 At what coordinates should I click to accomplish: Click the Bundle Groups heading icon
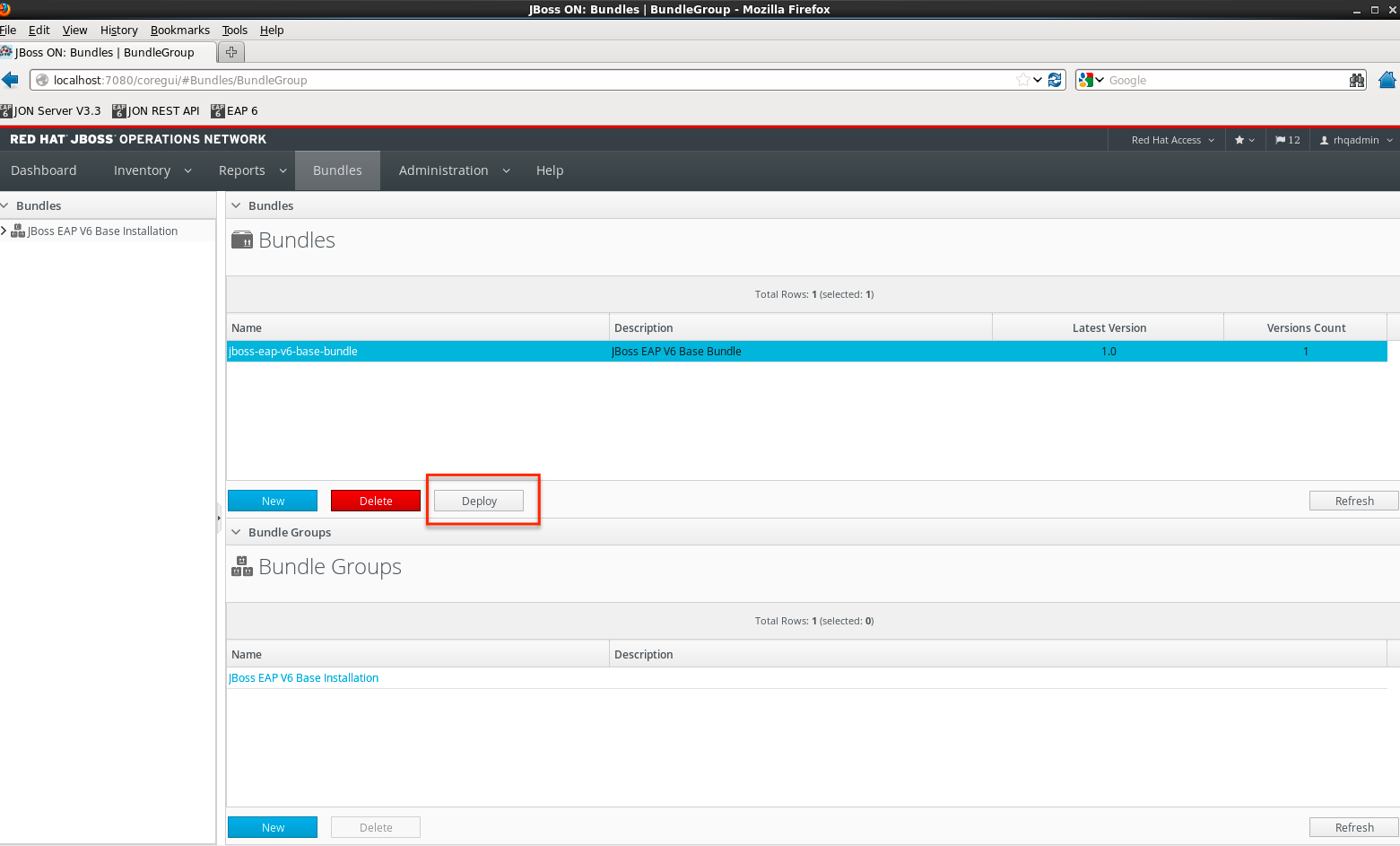pyautogui.click(x=242, y=566)
